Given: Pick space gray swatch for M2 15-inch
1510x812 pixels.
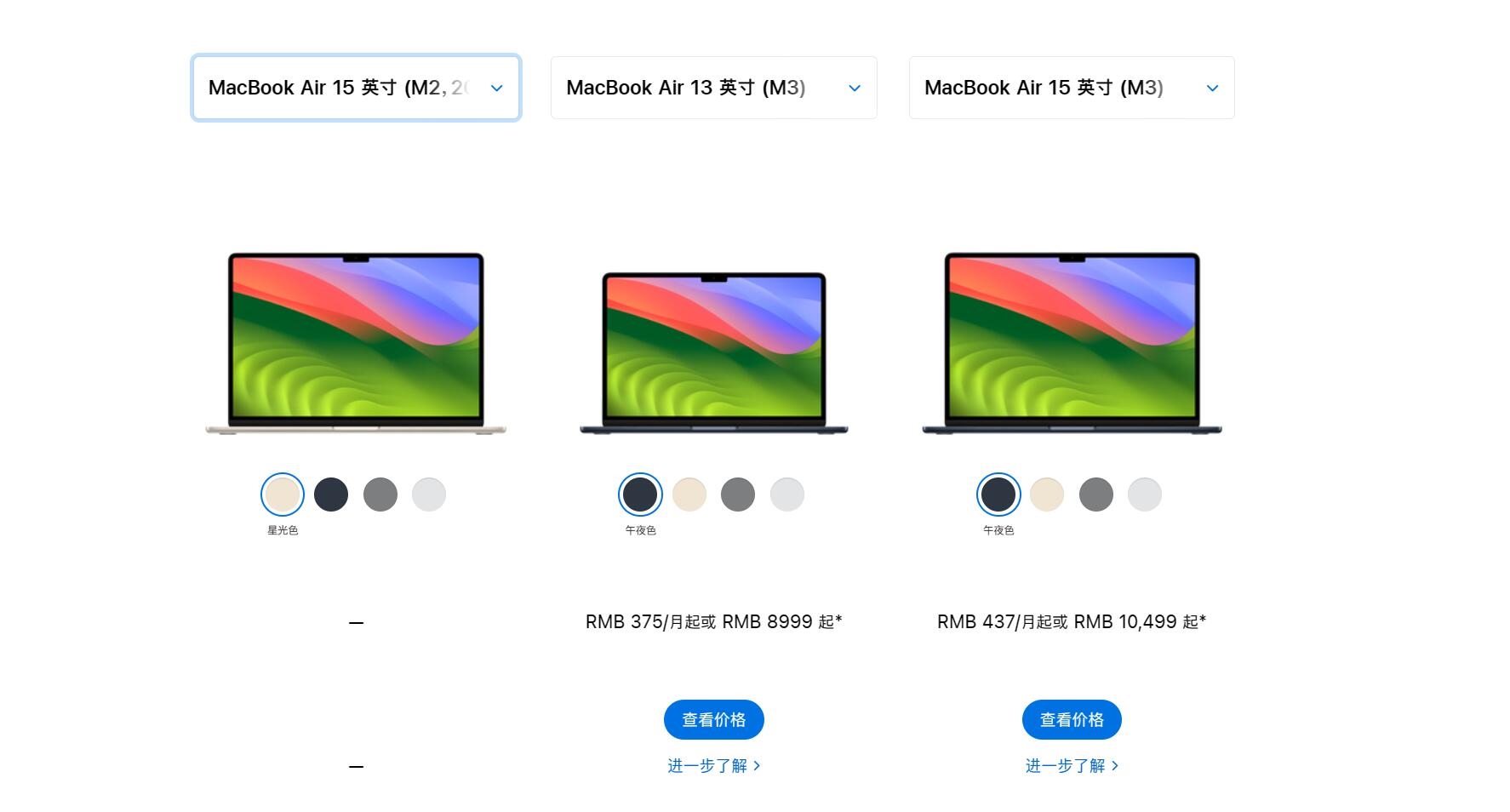Looking at the screenshot, I should (380, 495).
